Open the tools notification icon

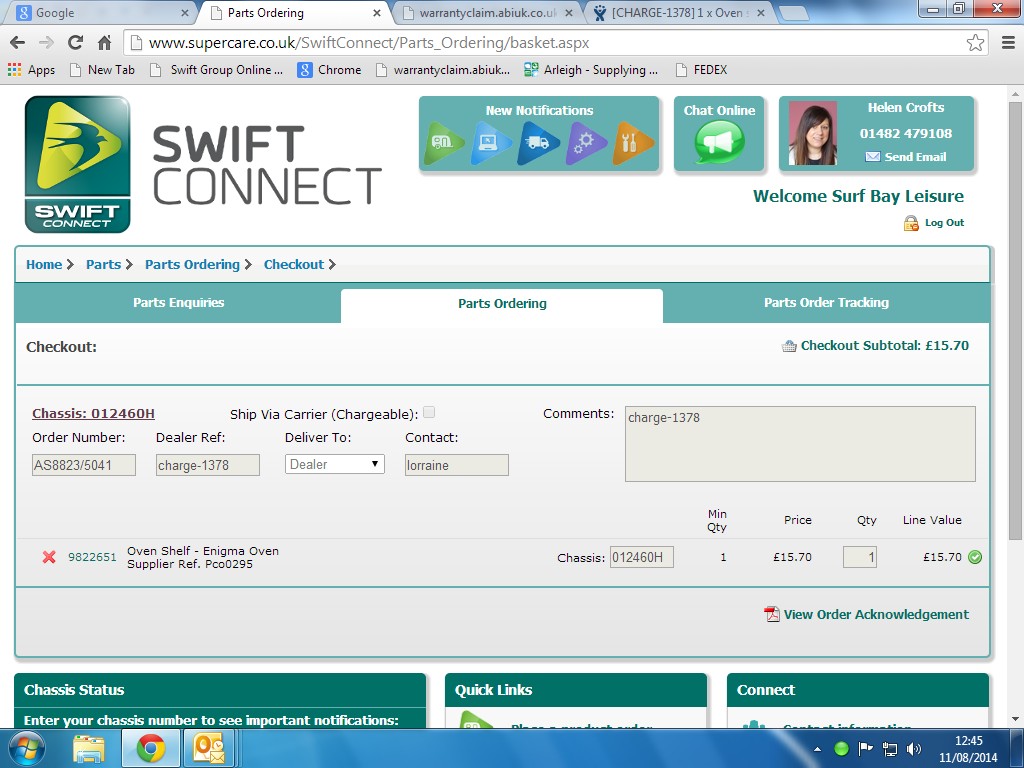point(632,142)
